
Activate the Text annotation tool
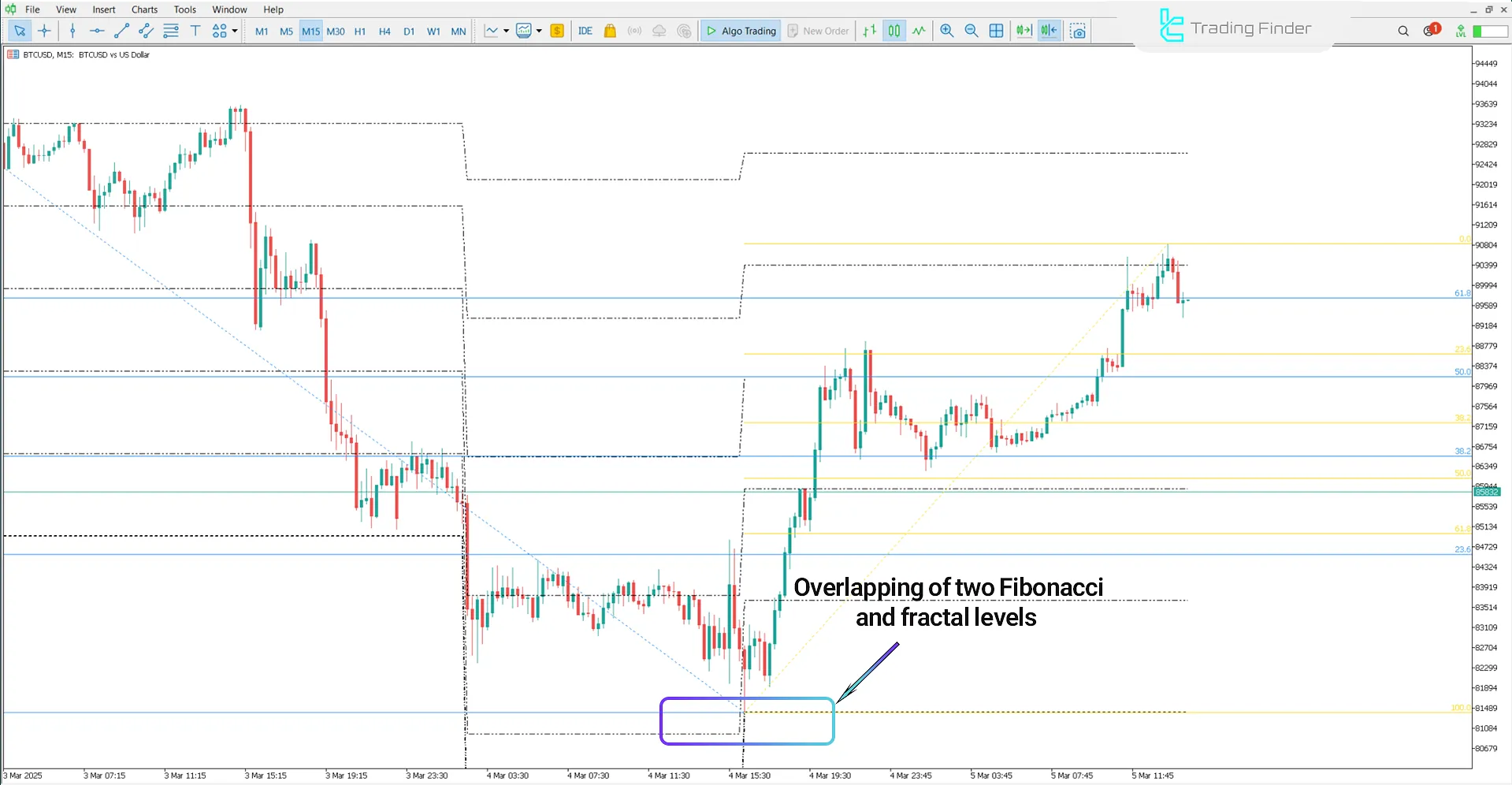click(x=195, y=31)
